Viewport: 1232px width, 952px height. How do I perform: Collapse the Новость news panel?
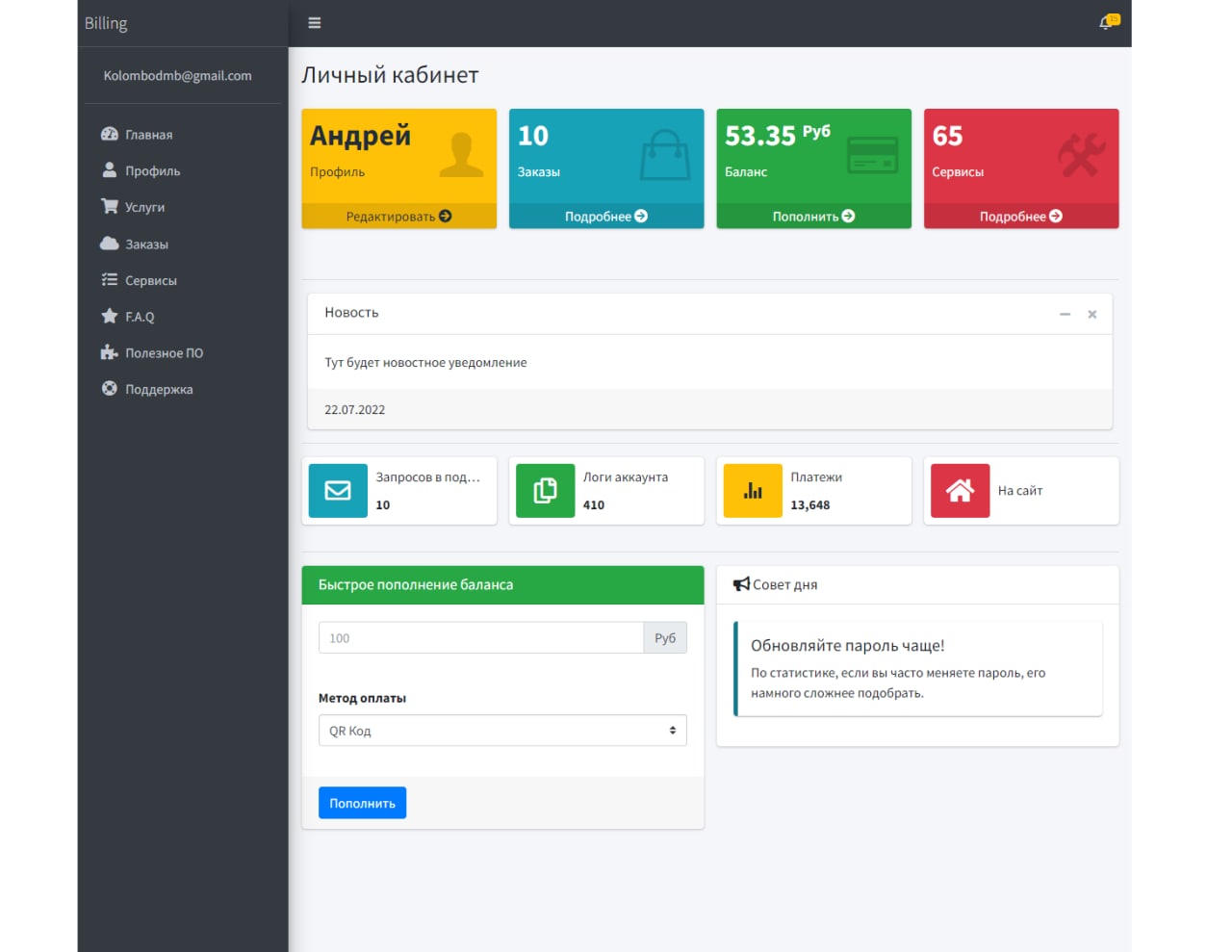(1065, 315)
